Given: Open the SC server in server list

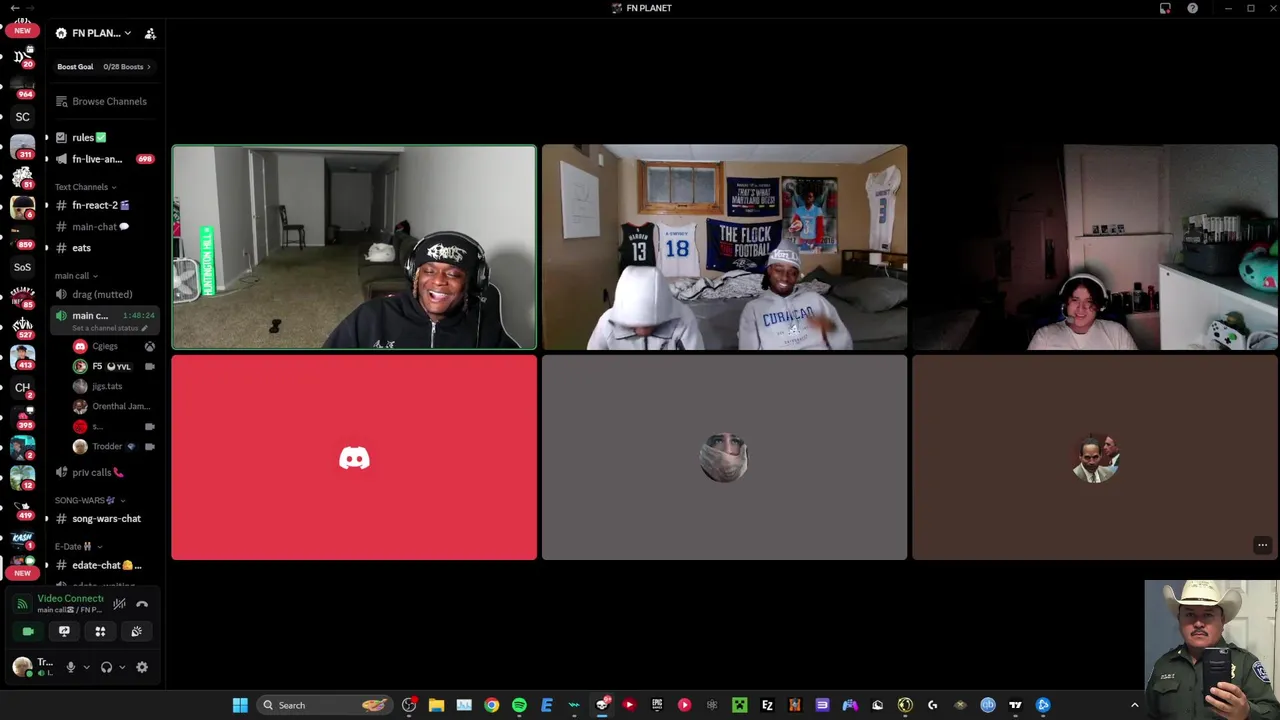Looking at the screenshot, I should (22, 117).
